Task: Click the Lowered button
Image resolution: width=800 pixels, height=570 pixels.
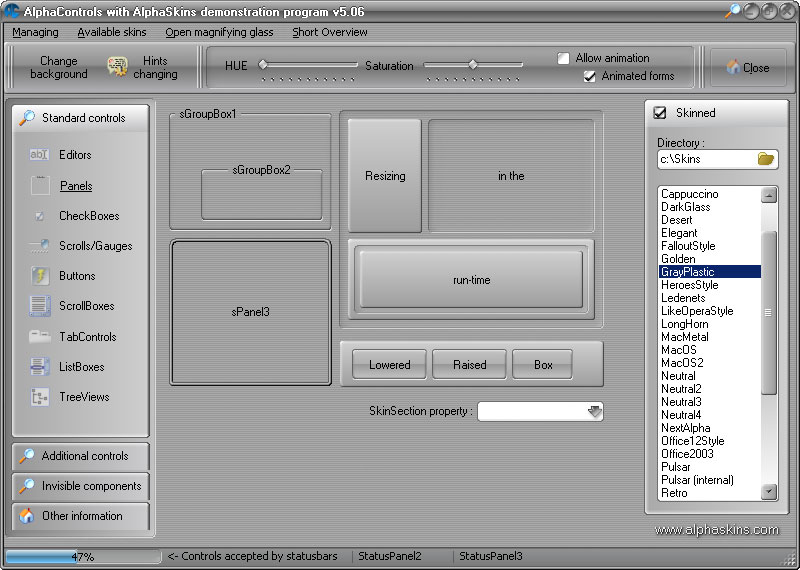Action: [x=389, y=364]
